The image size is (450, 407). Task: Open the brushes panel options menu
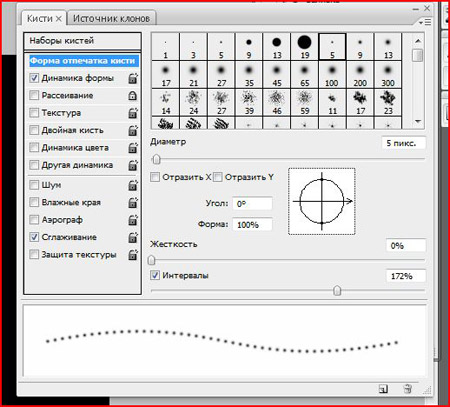425,22
